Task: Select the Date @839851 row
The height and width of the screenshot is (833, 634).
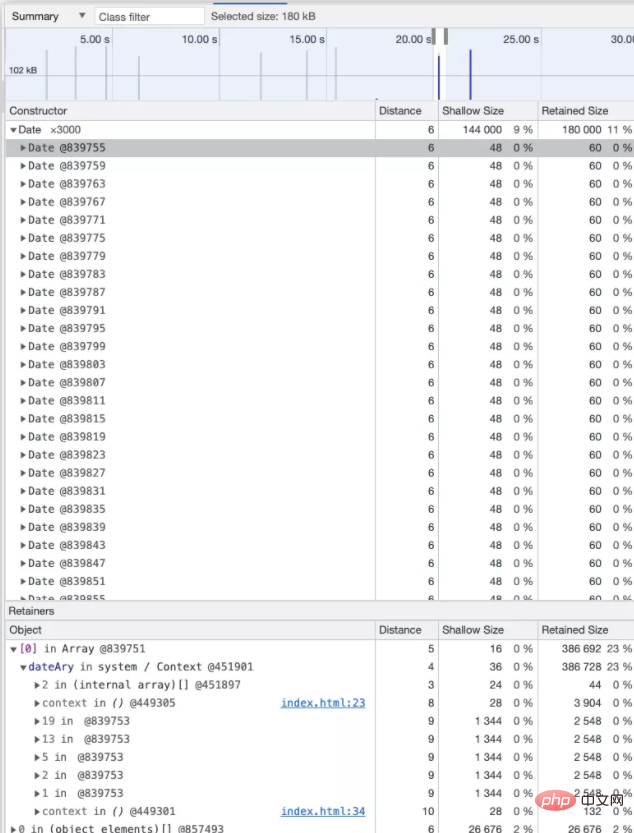Action: 319,581
